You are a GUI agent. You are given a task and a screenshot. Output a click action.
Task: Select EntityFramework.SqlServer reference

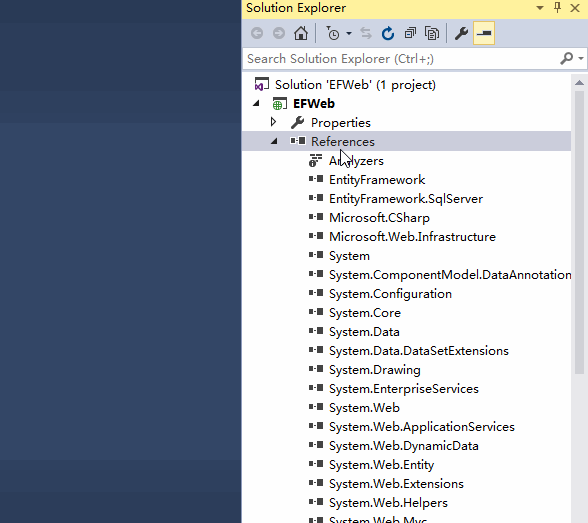[x=406, y=199]
